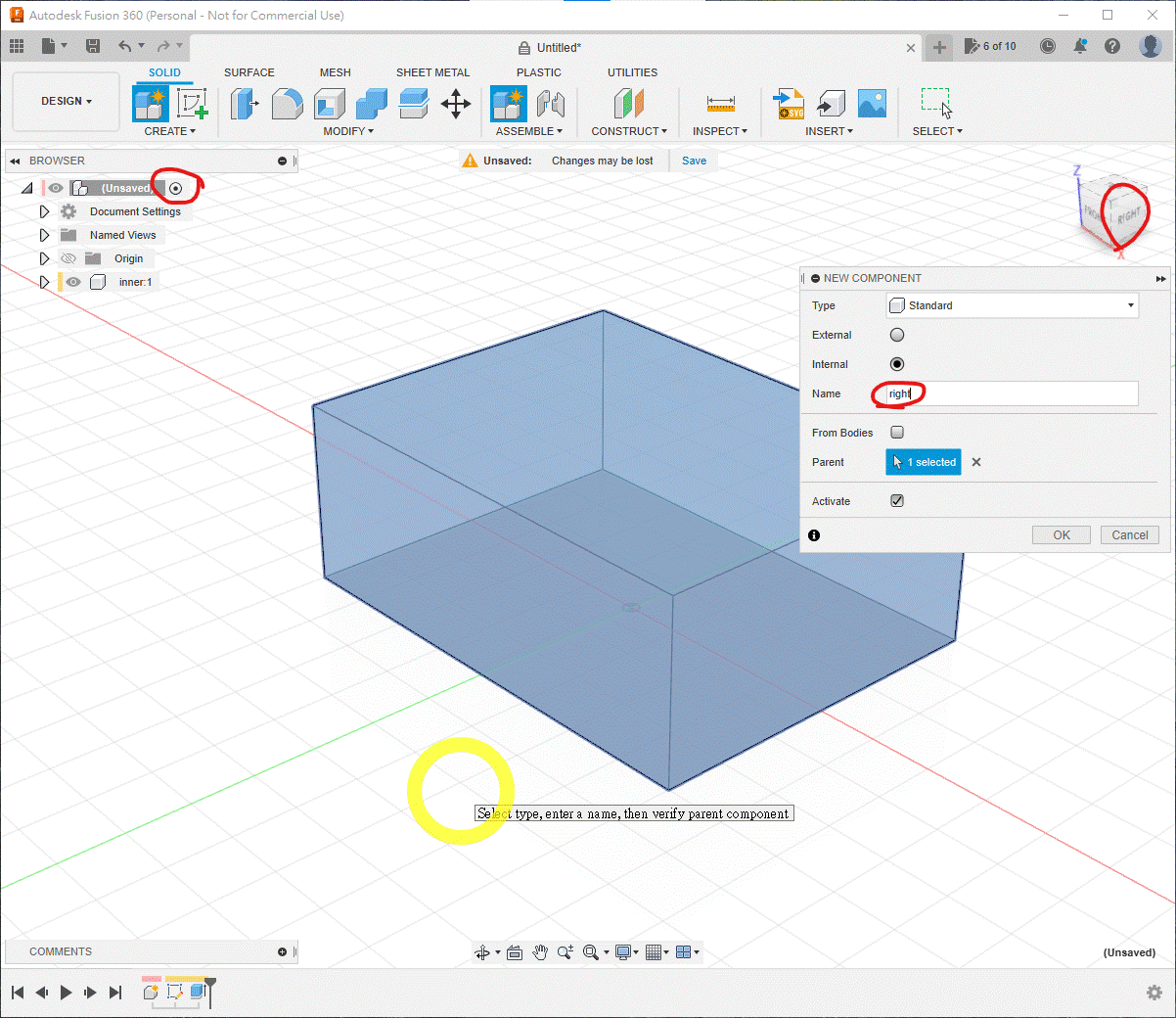Screen dimensions: 1176x1018
Task: Expand the Document Settings tree node
Action: coord(44,211)
